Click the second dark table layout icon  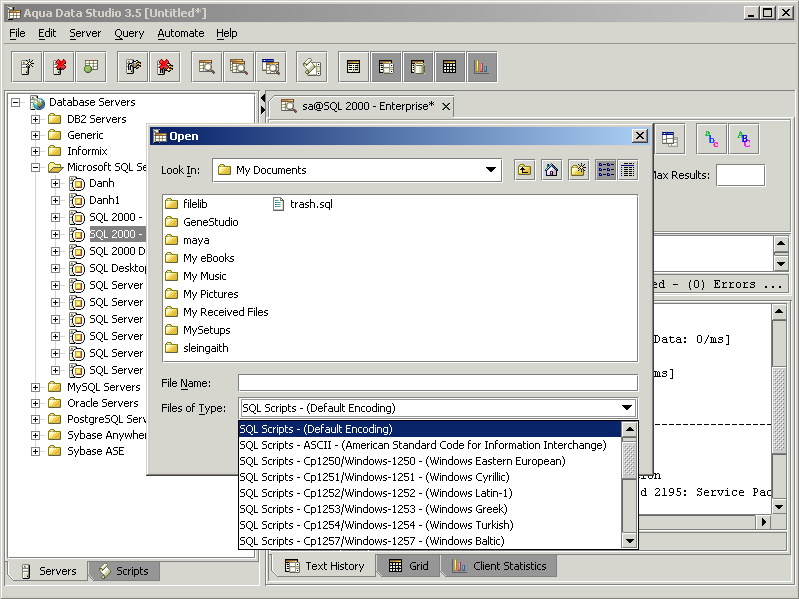[386, 67]
